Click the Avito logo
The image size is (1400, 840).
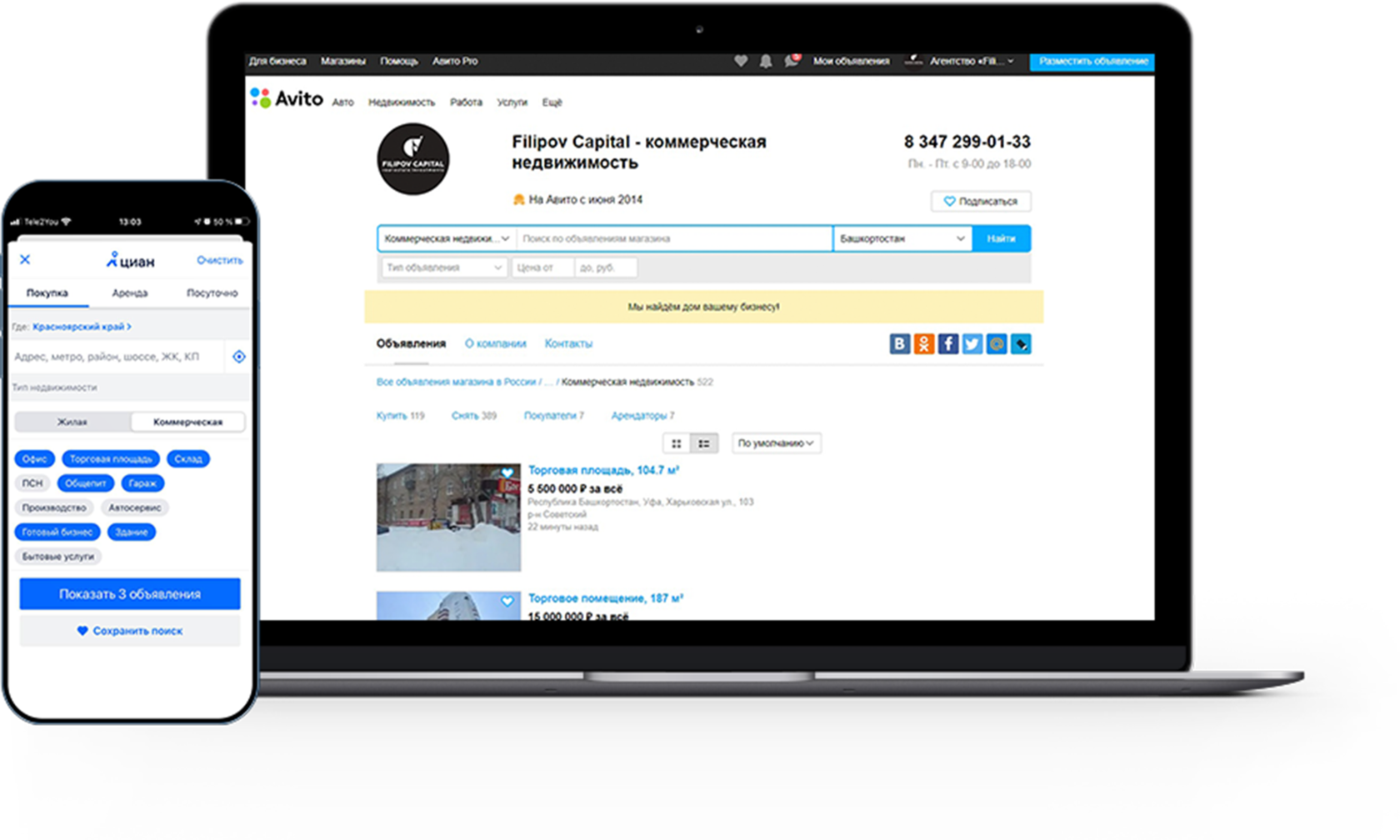point(287,98)
